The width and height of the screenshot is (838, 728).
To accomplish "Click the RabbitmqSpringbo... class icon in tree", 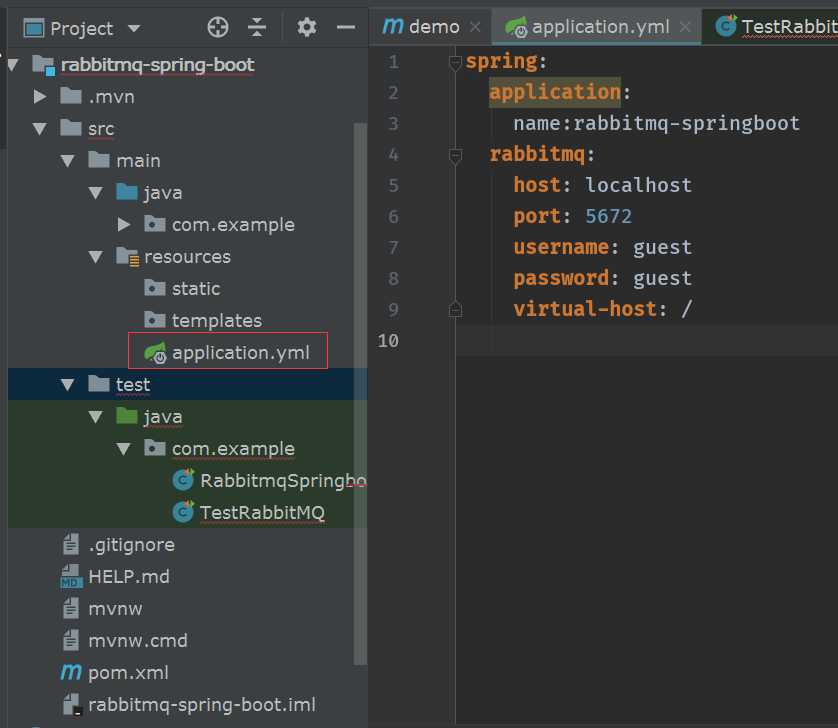I will point(183,480).
